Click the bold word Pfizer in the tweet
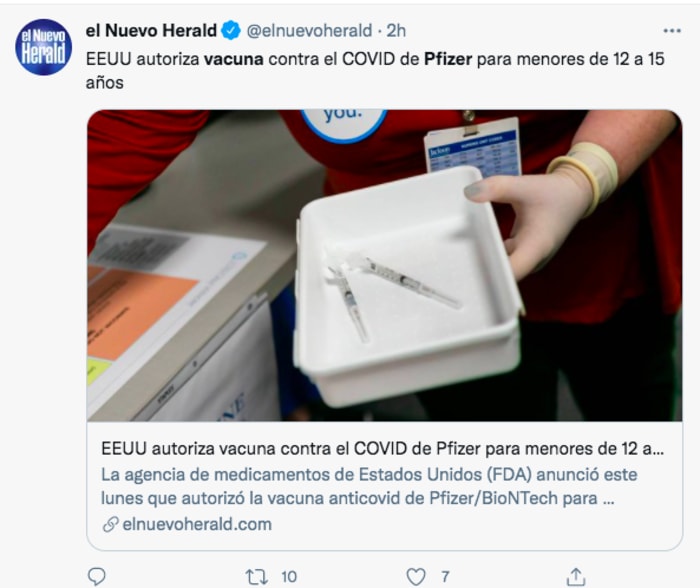Image resolution: width=700 pixels, height=588 pixels. point(448,59)
